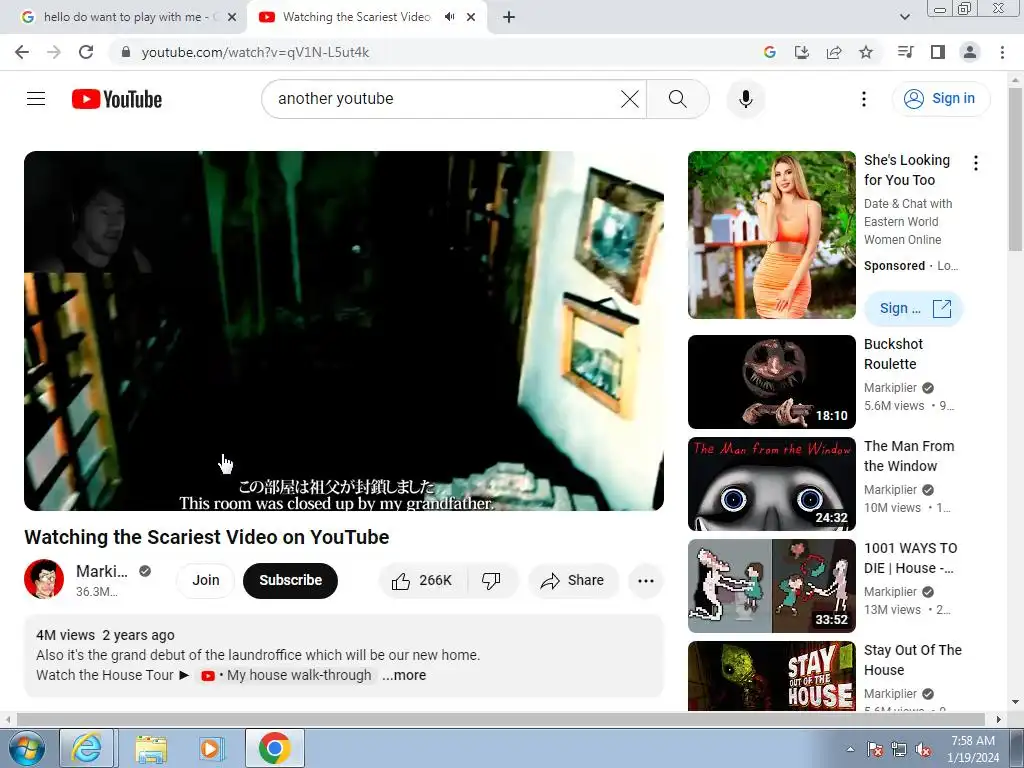Open the media player taskbar icon
Image resolution: width=1024 pixels, height=768 pixels.
212,748
